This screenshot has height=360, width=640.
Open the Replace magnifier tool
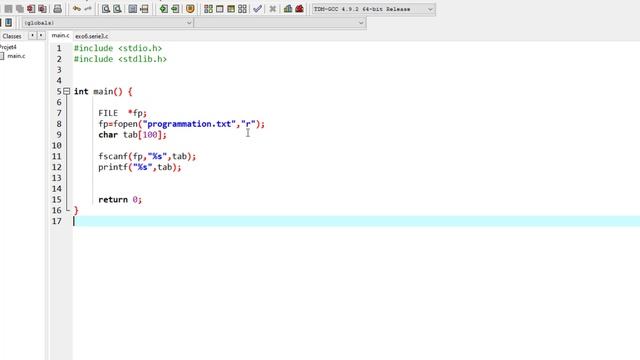[x=117, y=9]
